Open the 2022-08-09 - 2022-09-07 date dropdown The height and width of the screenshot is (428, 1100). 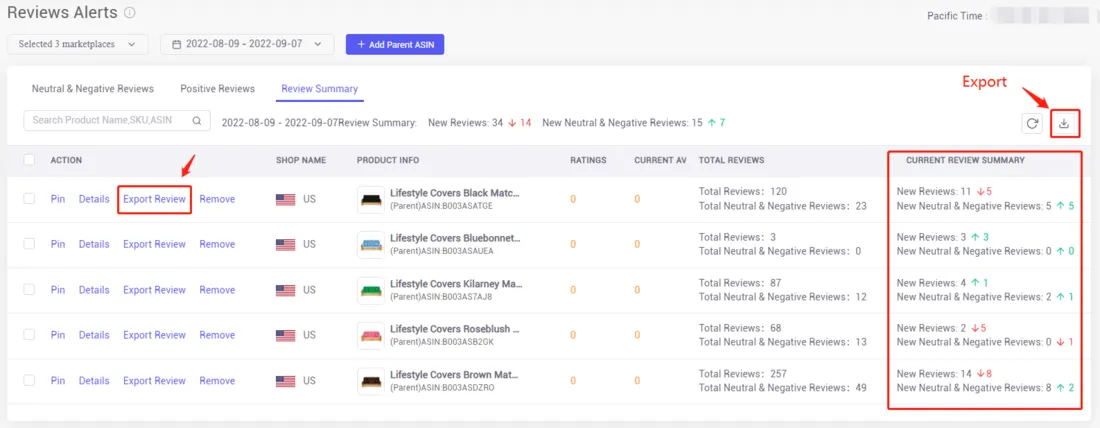pyautogui.click(x=247, y=44)
